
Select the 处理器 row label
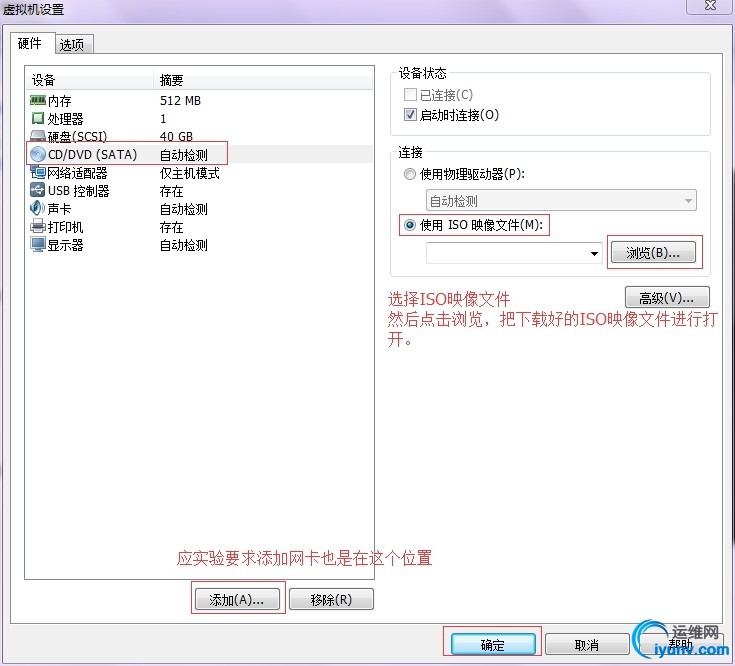tap(66, 119)
